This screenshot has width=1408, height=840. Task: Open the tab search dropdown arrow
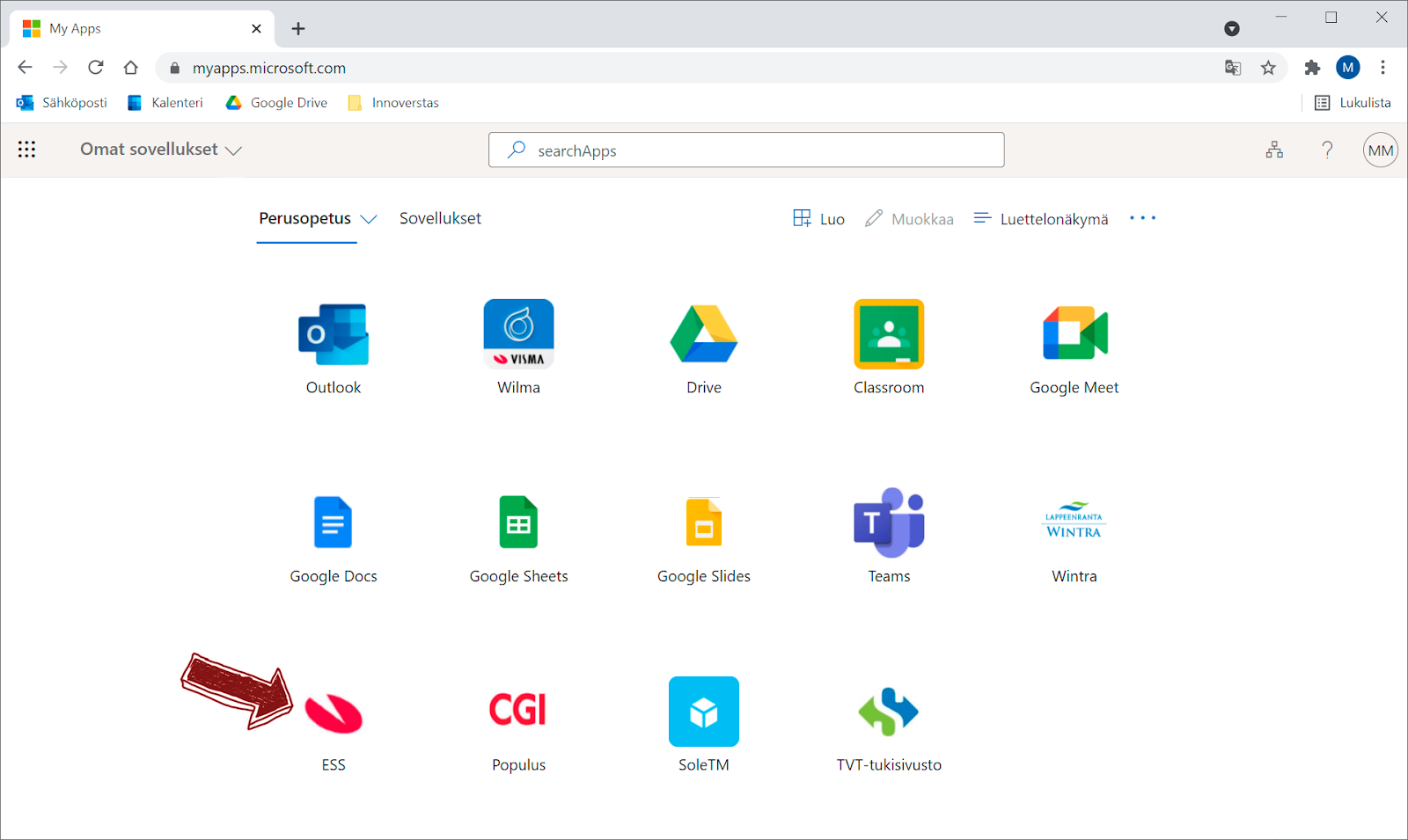(1232, 29)
